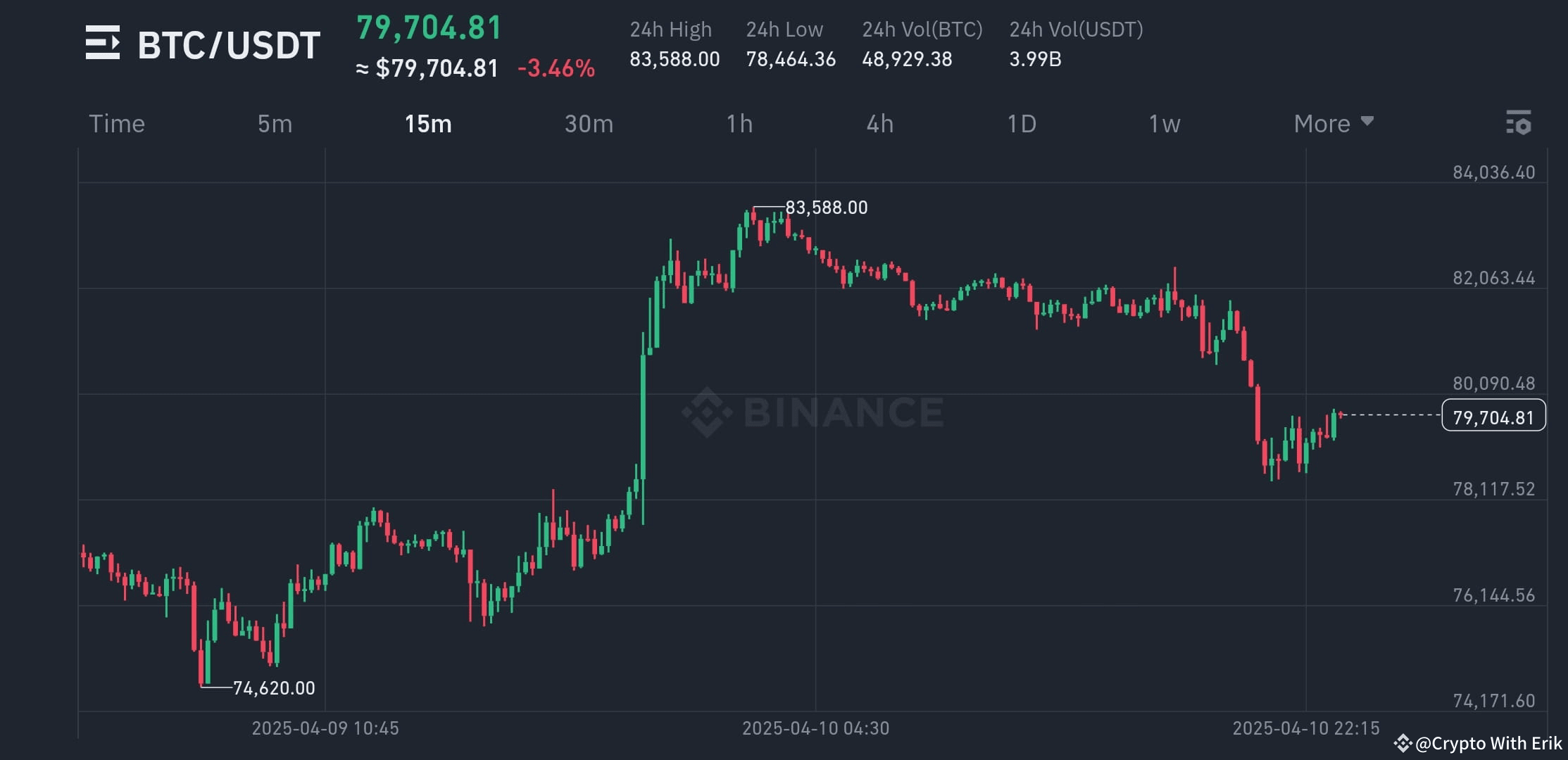Click the BTC/USDT pair name
The height and width of the screenshot is (760, 1568).
click(x=227, y=44)
